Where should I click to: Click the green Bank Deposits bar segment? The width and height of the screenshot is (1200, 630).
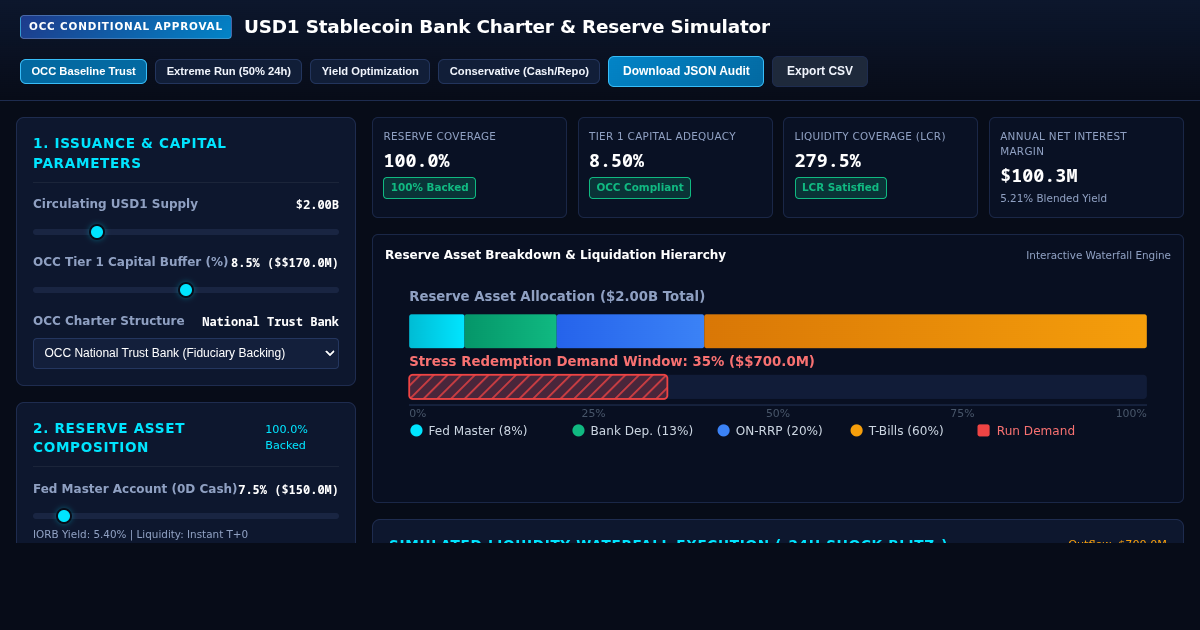tap(510, 331)
